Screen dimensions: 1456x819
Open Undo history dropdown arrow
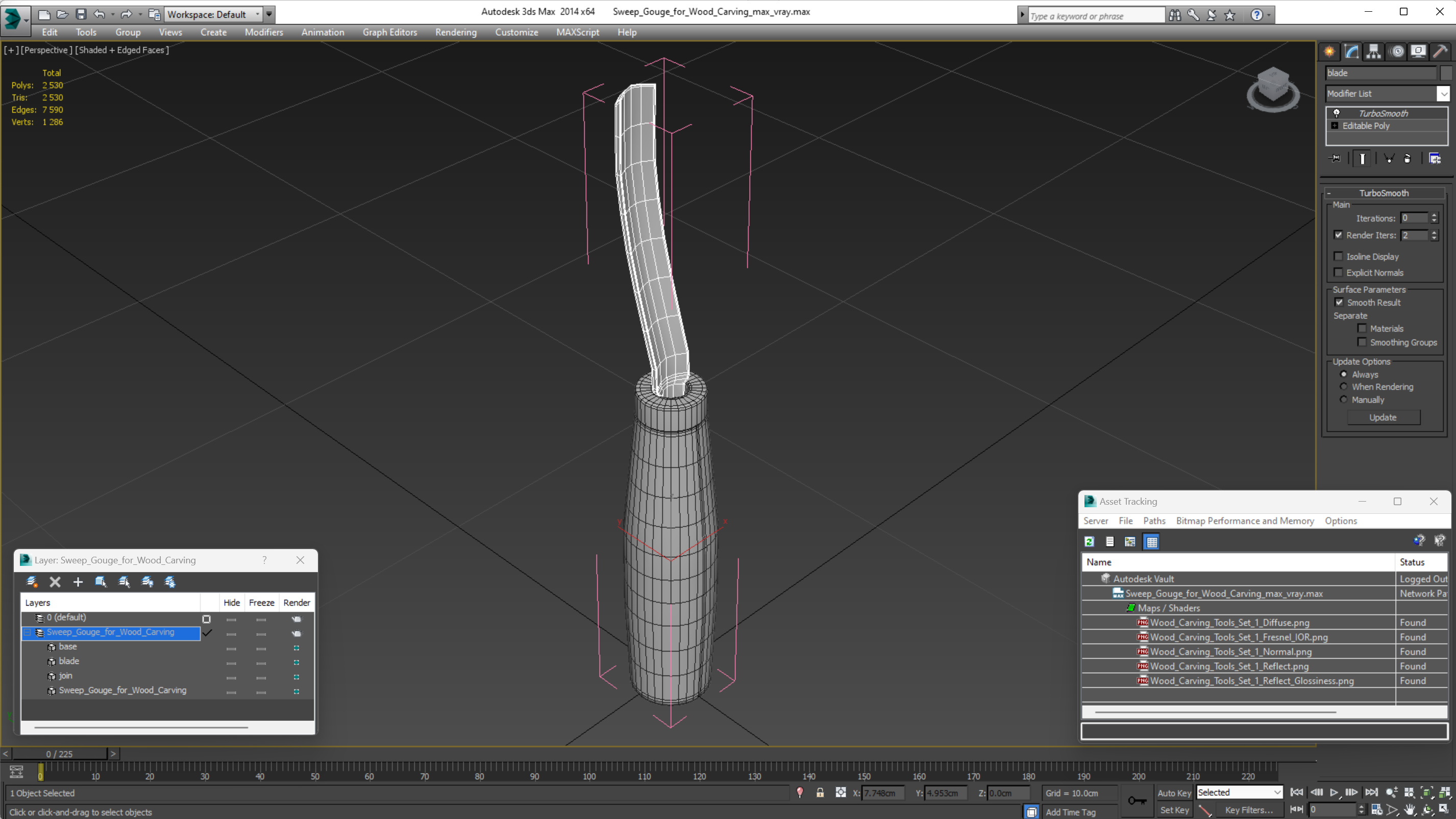point(112,14)
